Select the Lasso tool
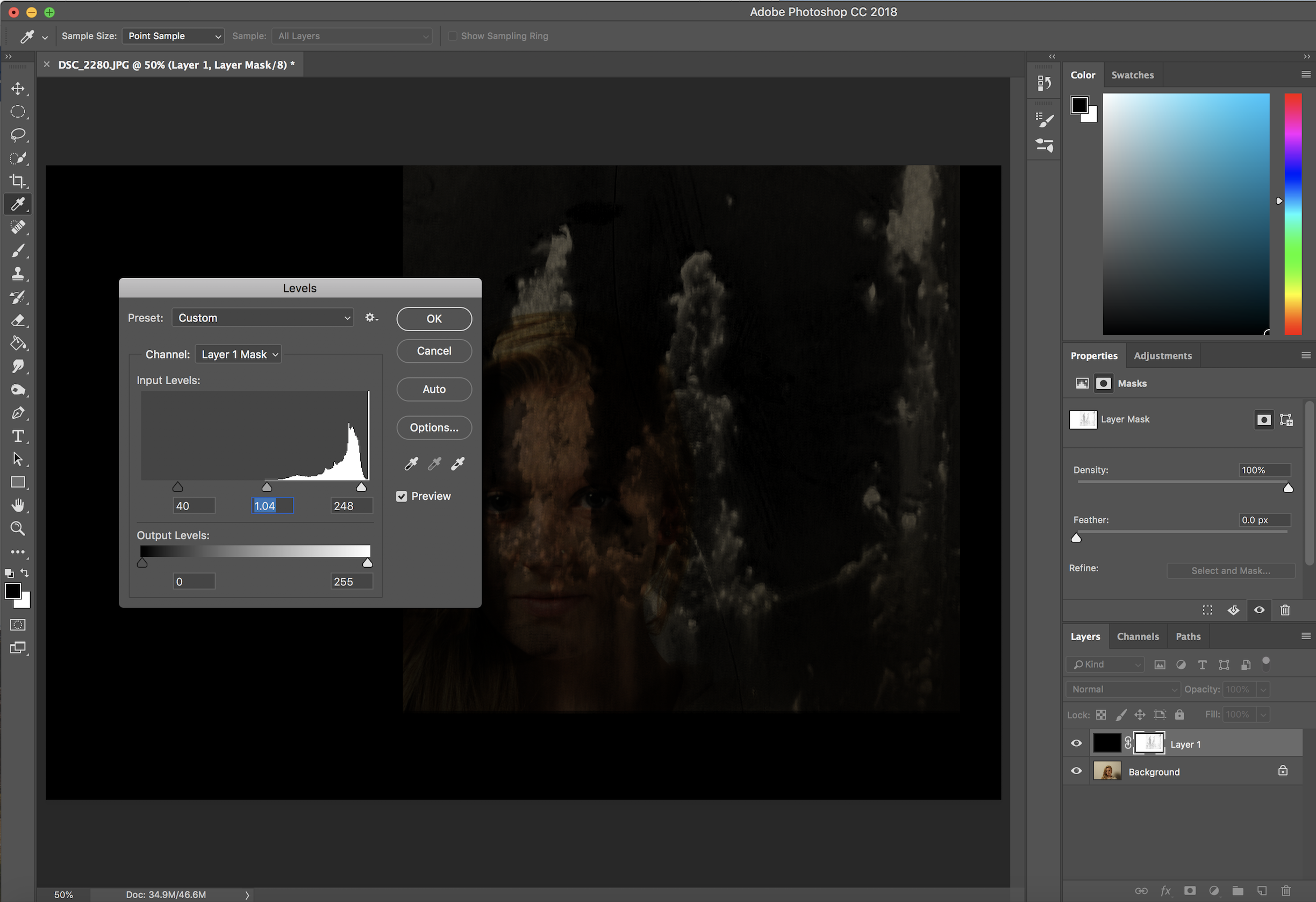The height and width of the screenshot is (902, 1316). [18, 135]
